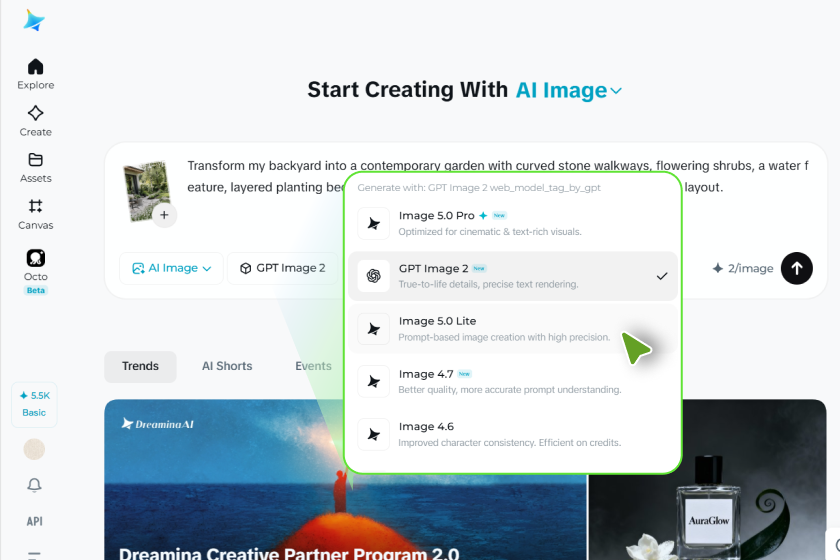This screenshot has width=840, height=560.
Task: Expand the AI Image heading dropdown
Action: 568,91
